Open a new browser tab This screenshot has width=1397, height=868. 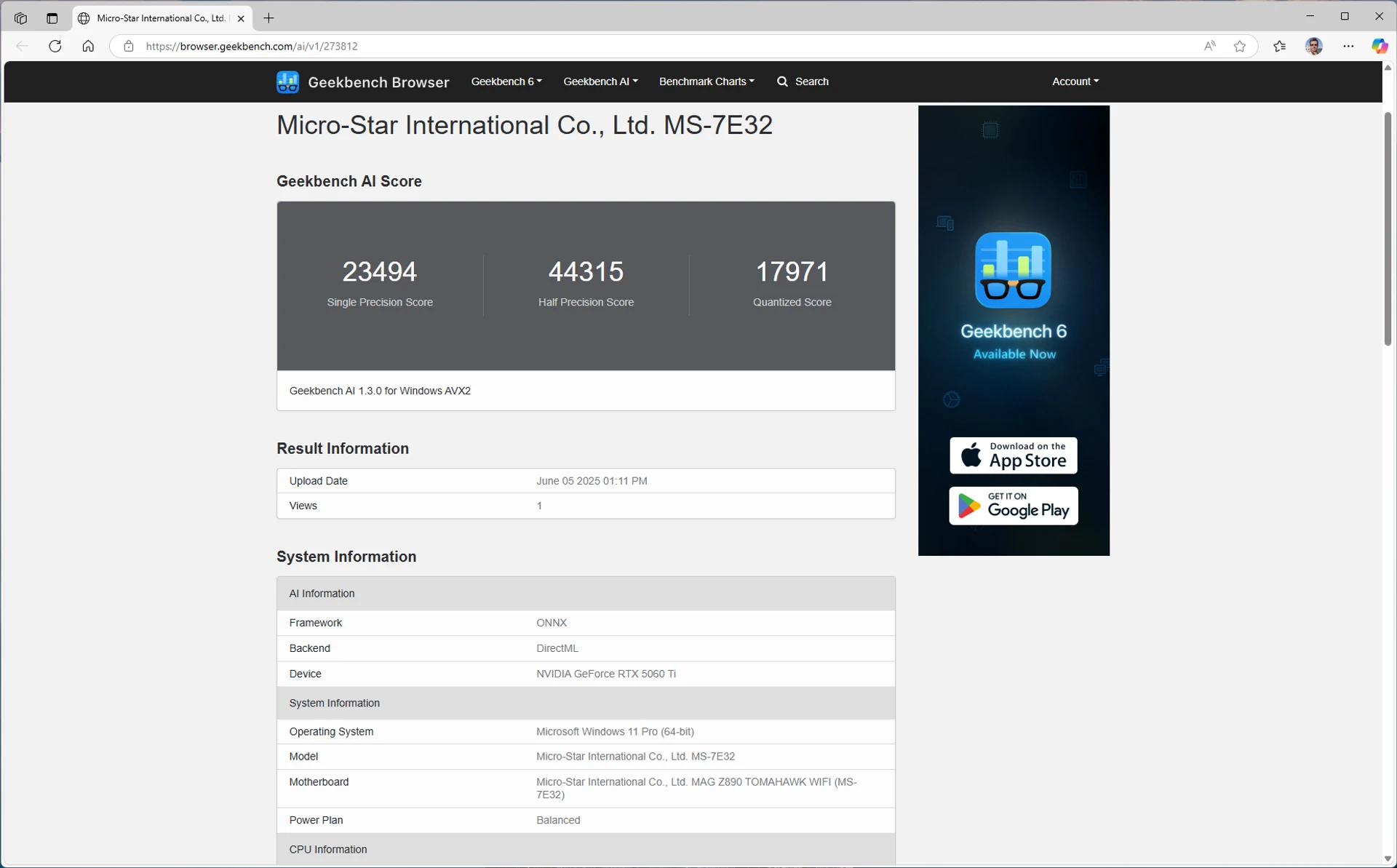(268, 18)
